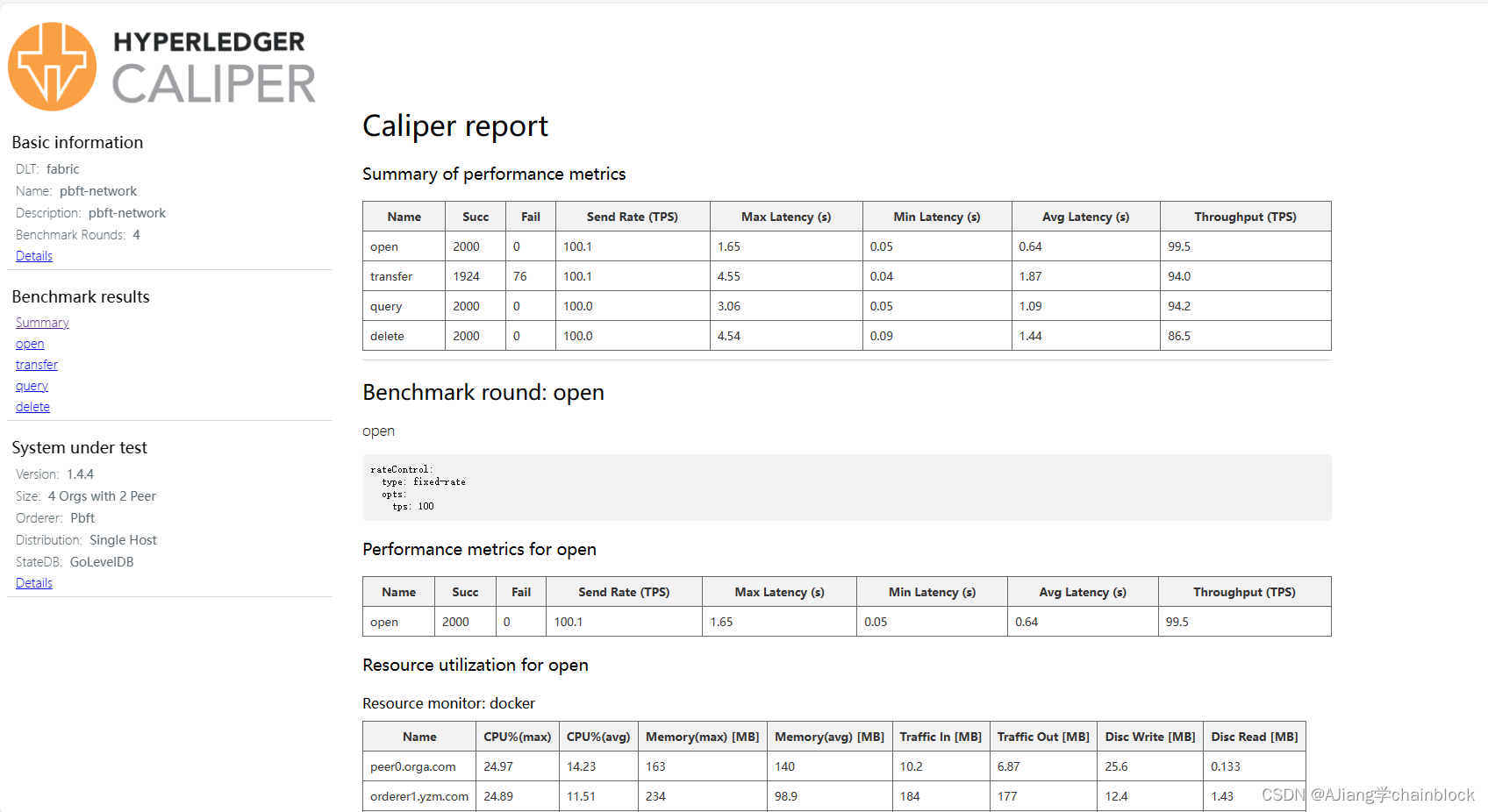Select orderer1.yzm.com Traffic In value 184
The height and width of the screenshot is (812, 1488).
(910, 796)
